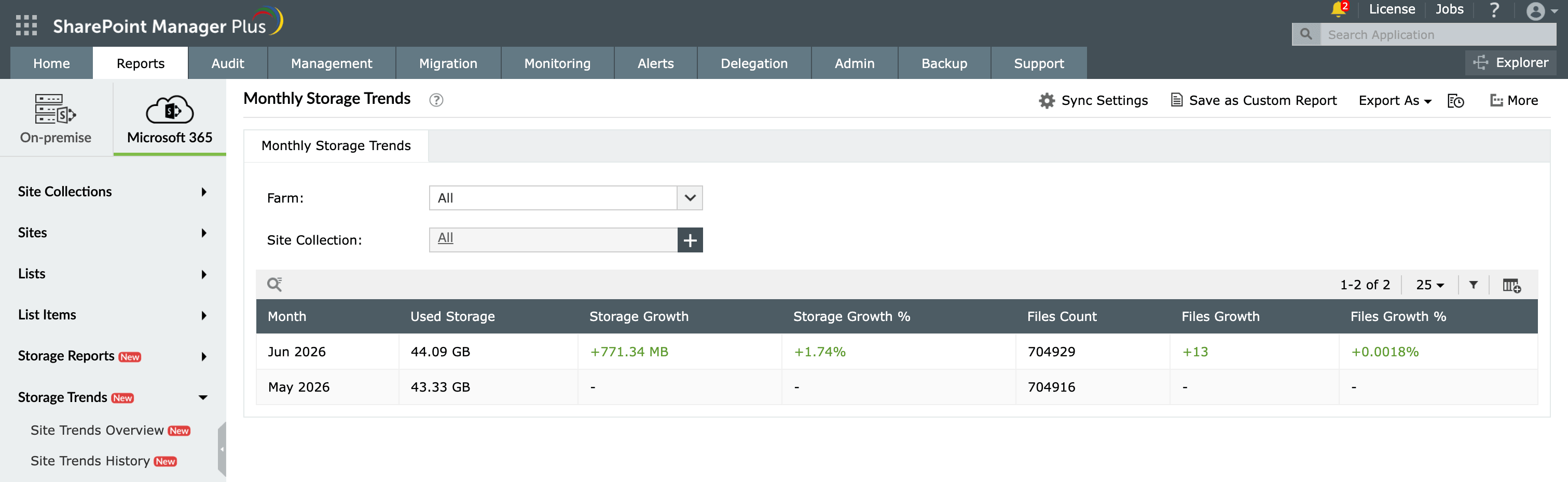Sort by the Files Count column header
The image size is (1568, 482).
pos(1062,316)
